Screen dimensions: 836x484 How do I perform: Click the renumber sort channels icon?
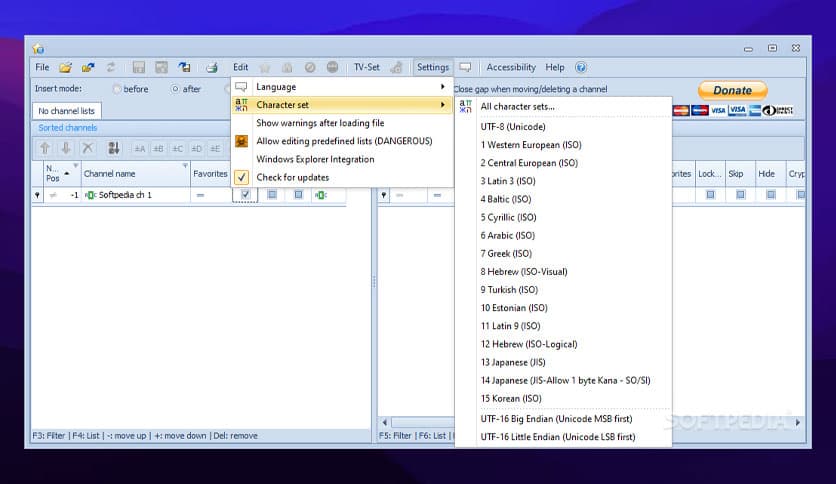point(113,148)
